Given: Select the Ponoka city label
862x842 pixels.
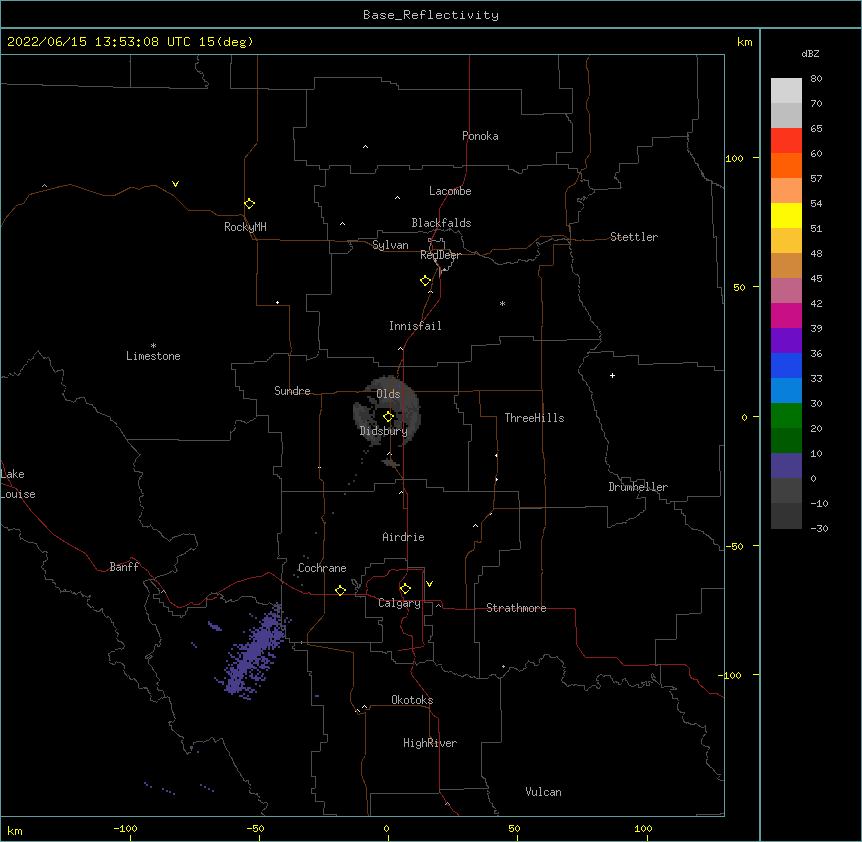Looking at the screenshot, I should (x=480, y=136).
